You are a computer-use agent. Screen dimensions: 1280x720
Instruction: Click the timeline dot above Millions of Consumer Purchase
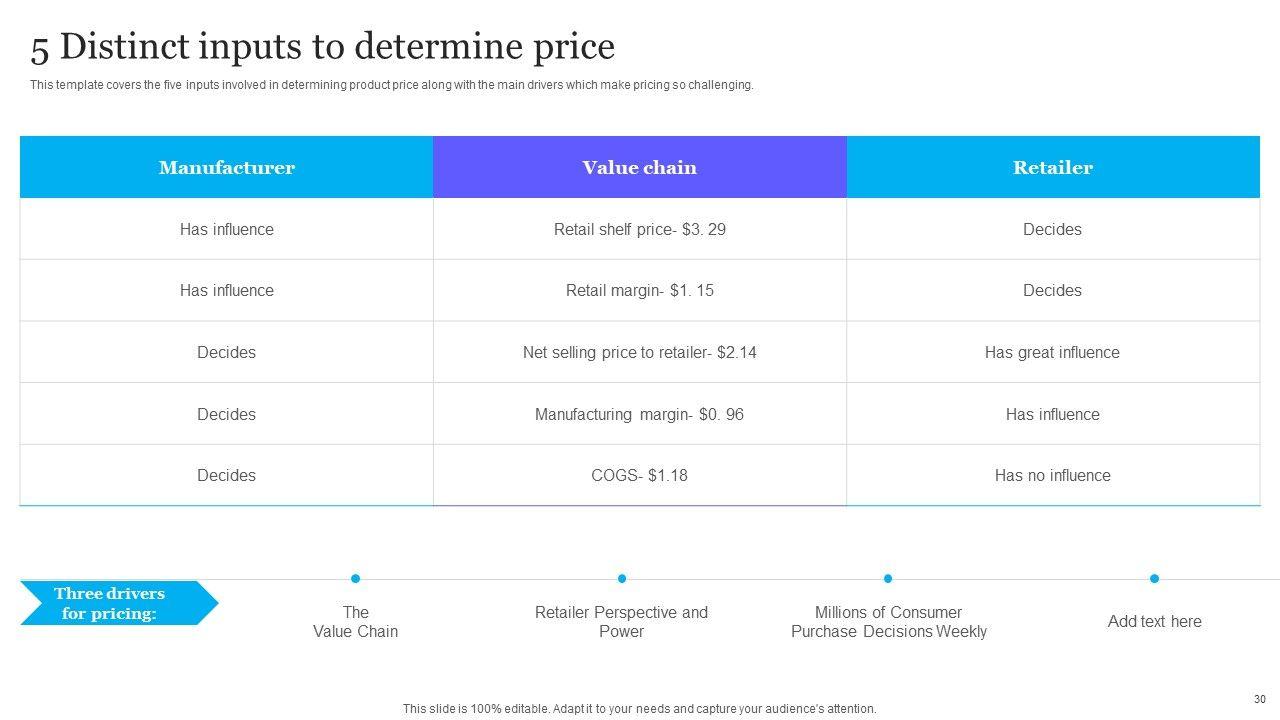click(x=888, y=578)
